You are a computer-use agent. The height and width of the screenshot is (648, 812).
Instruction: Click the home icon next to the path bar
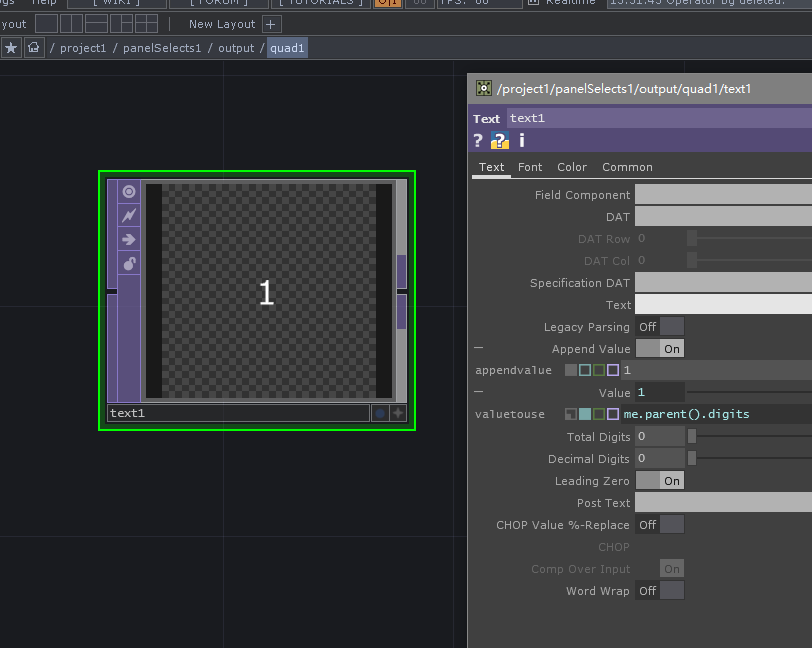(34, 47)
